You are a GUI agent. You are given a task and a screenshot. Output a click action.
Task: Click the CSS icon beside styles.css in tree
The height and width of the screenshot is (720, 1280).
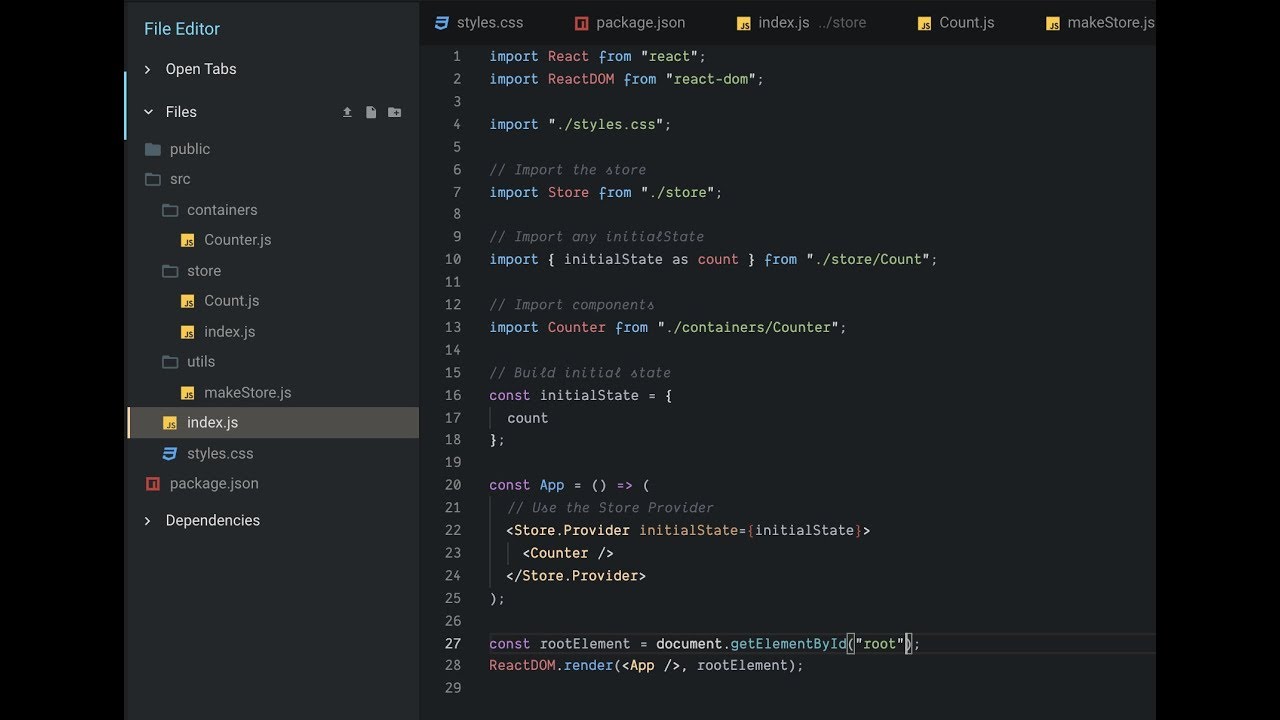(170, 453)
